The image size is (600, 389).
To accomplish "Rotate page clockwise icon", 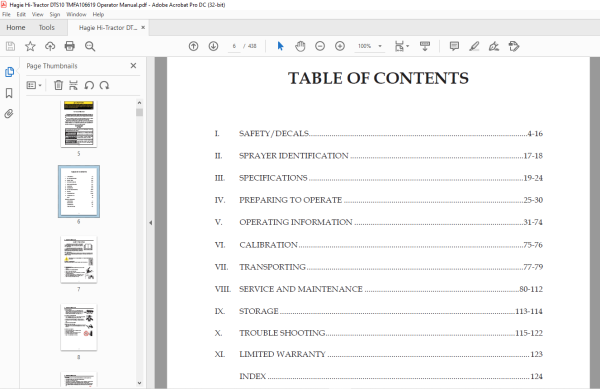I will pyautogui.click(x=104, y=85).
